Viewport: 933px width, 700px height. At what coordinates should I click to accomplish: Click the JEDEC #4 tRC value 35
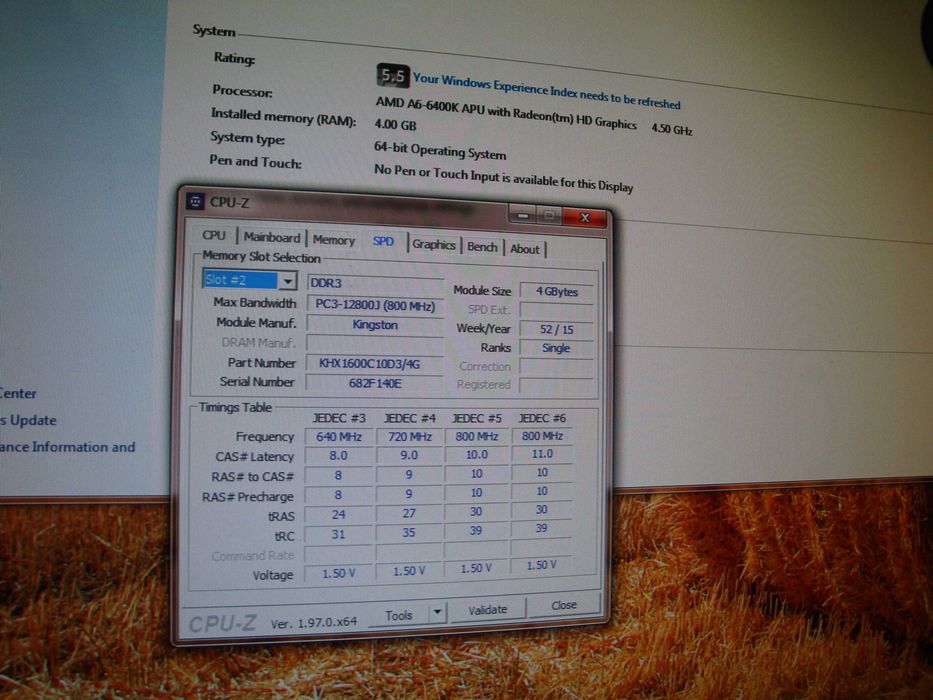pos(408,532)
